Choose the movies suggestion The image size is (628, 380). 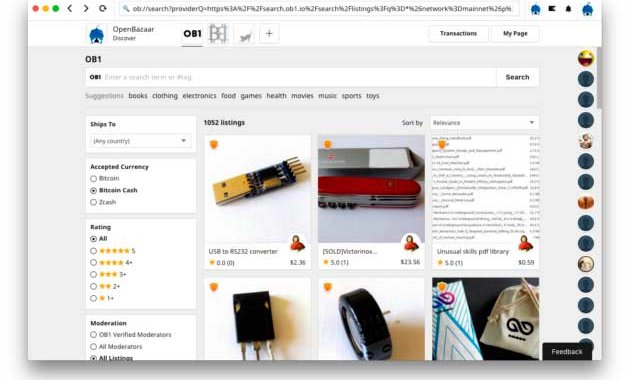tap(302, 96)
